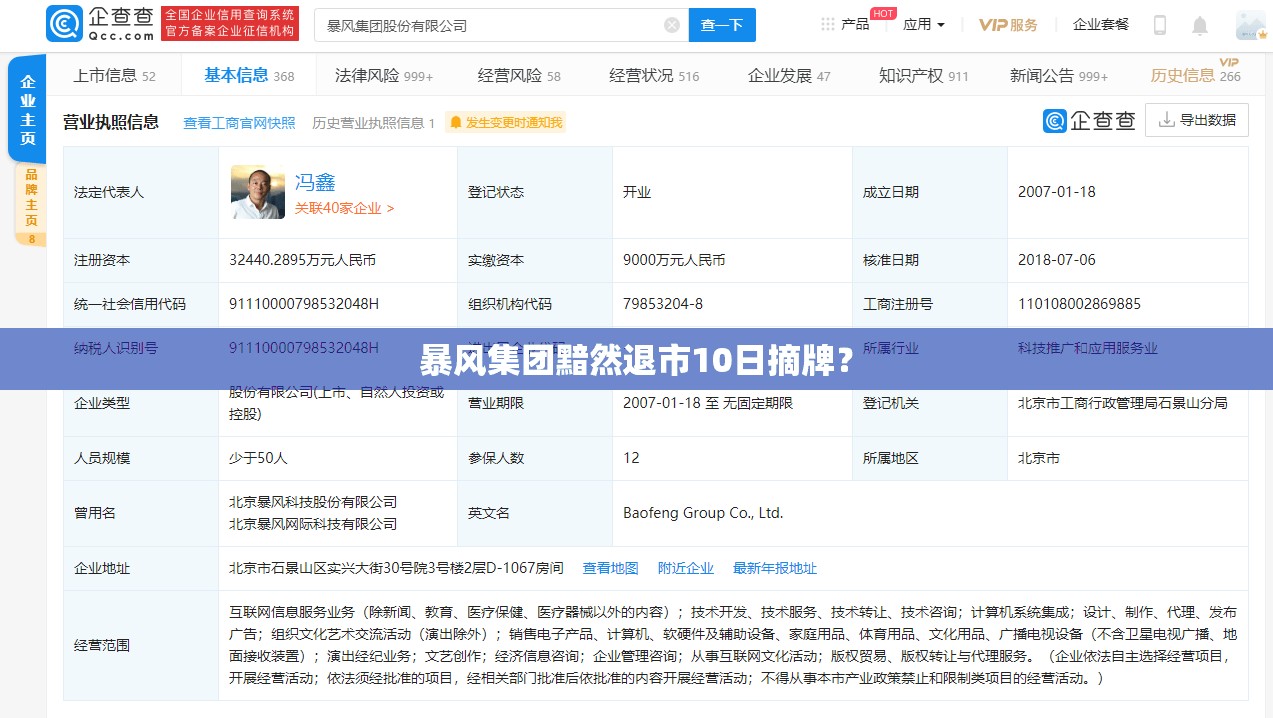The height and width of the screenshot is (718, 1273).
Task: Clear the search box text
Action: click(x=672, y=25)
